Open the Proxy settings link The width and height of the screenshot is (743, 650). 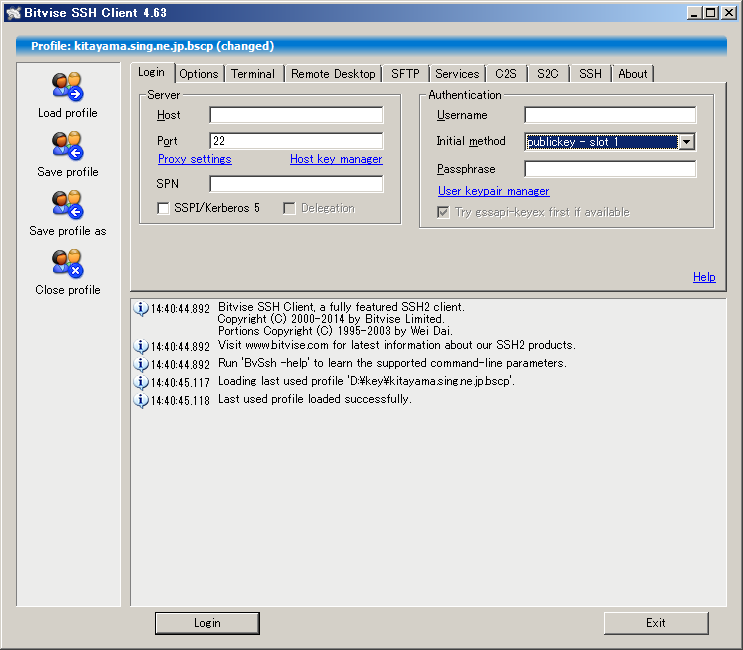click(x=195, y=159)
